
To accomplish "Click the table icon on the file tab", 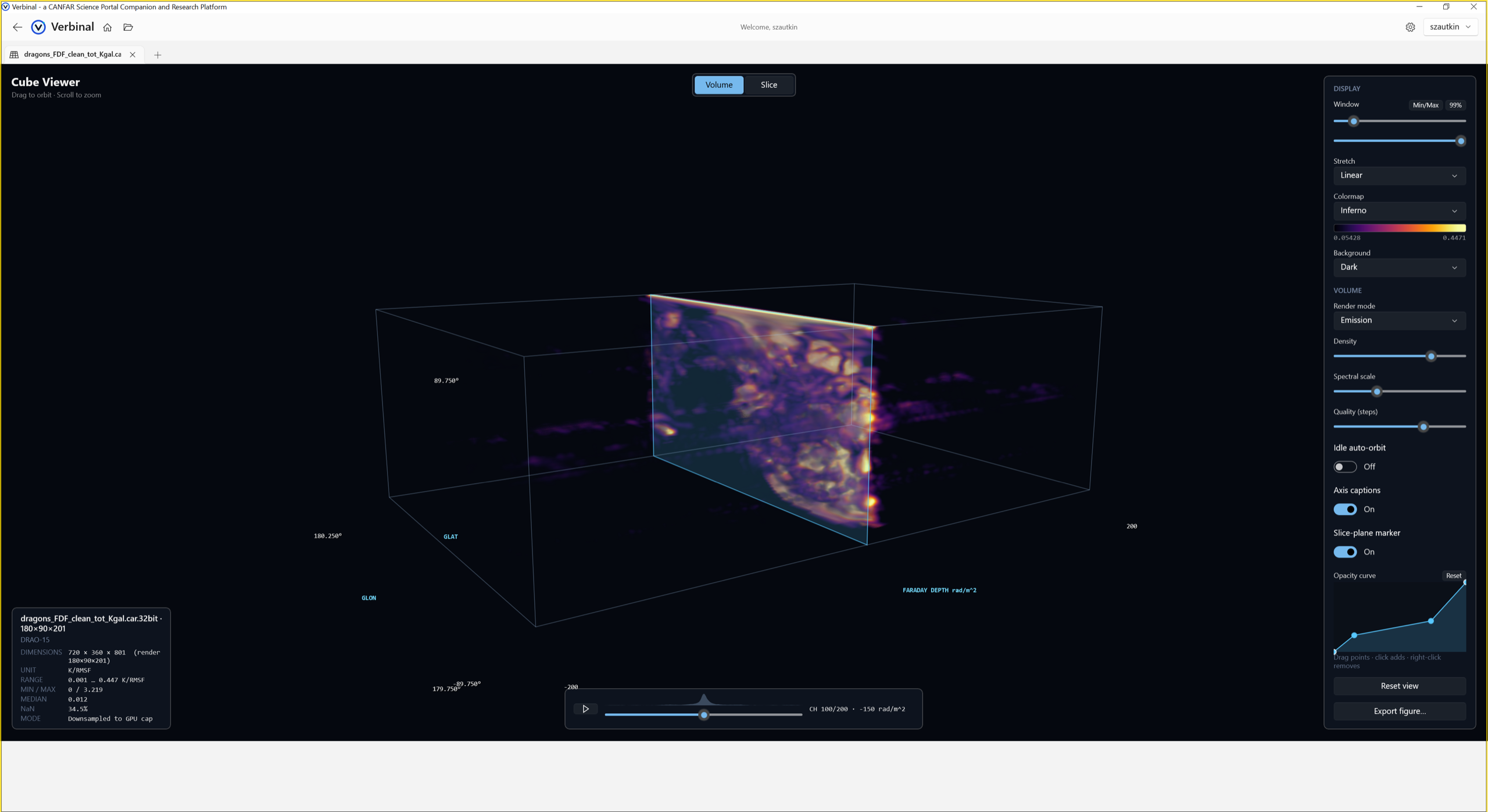I will [x=15, y=55].
